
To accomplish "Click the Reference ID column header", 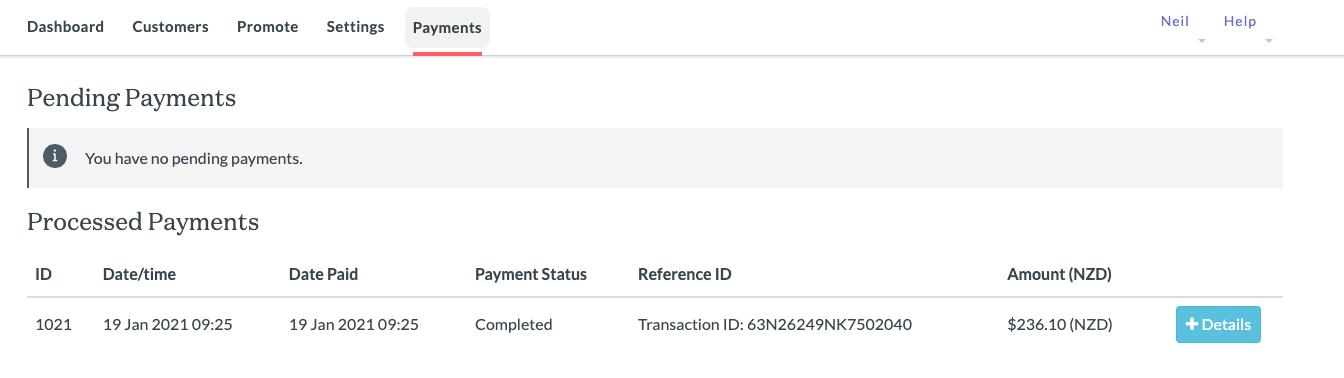I will tap(685, 274).
